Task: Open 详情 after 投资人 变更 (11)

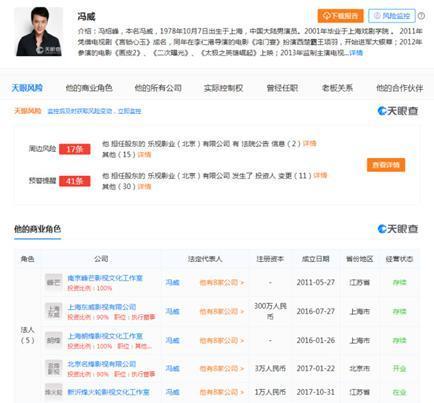Action: click(x=320, y=175)
